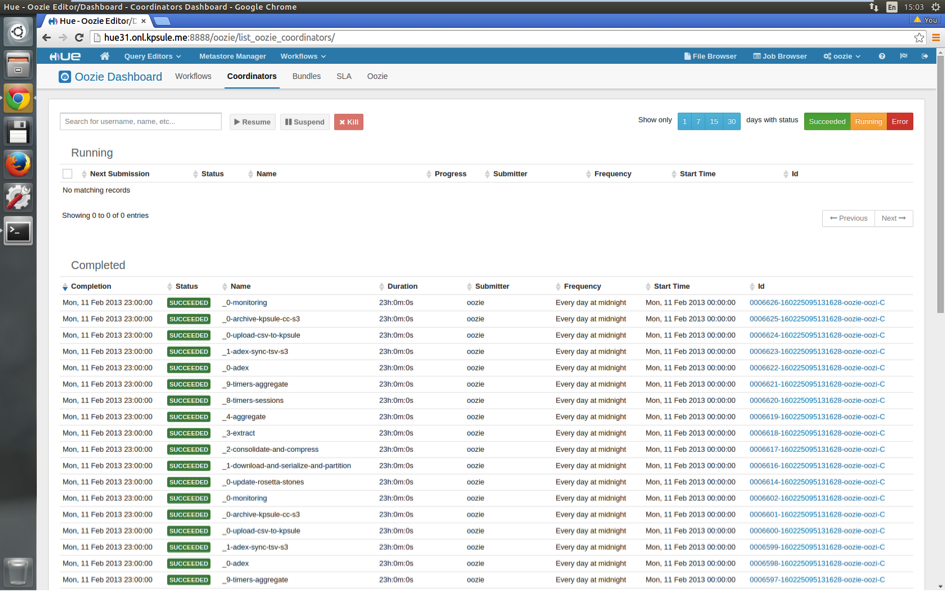Expand the Workflows navbar dropdown
945x591 pixels.
point(303,56)
